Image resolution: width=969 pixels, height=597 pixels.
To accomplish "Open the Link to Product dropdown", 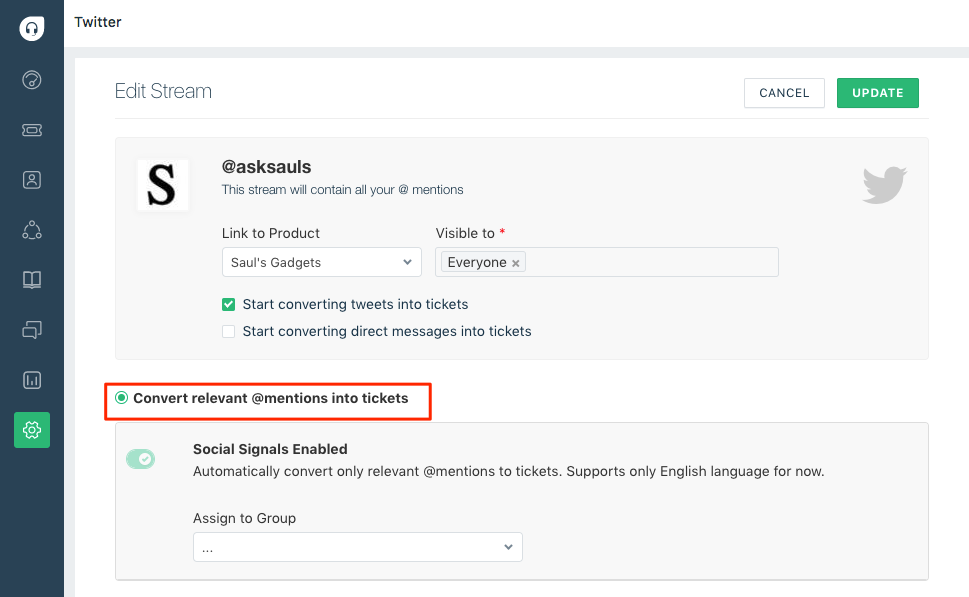I will [321, 262].
